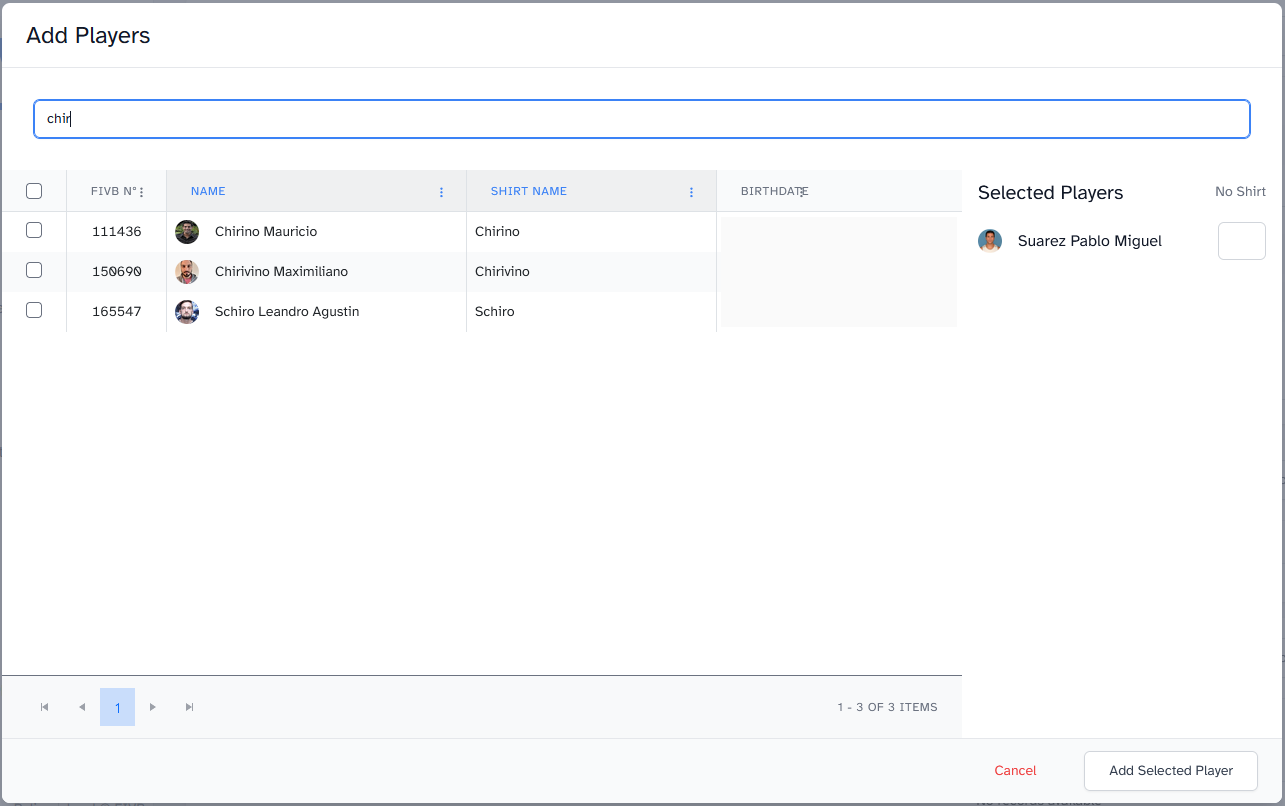
Task: Go to the next page arrow
Action: pyautogui.click(x=153, y=707)
